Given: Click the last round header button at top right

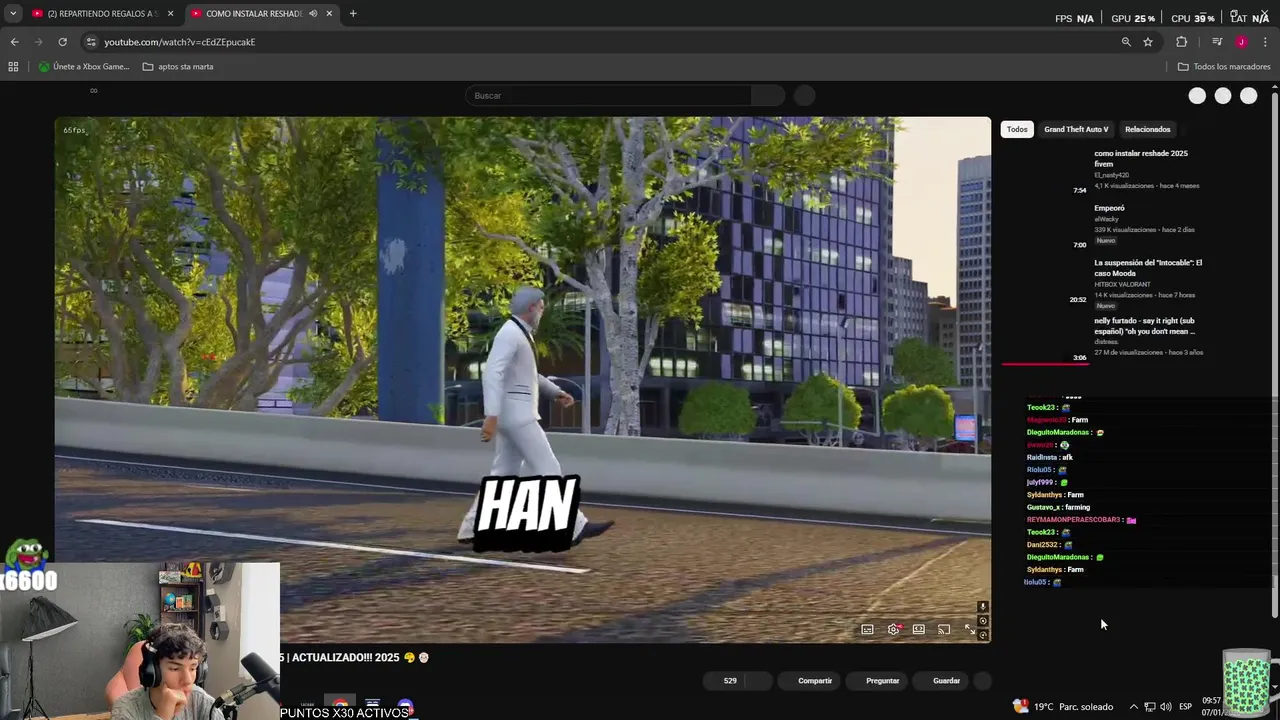Looking at the screenshot, I should [x=1249, y=96].
